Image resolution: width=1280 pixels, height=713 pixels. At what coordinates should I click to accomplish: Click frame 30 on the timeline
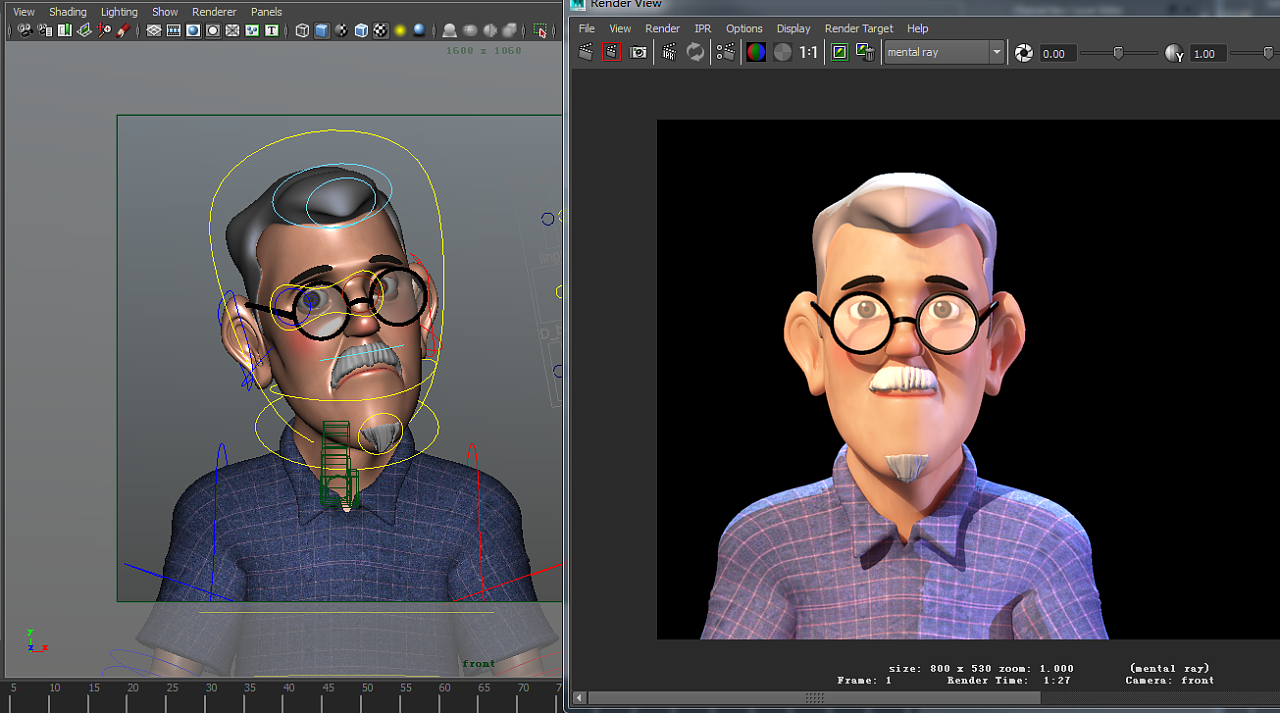pyautogui.click(x=211, y=690)
